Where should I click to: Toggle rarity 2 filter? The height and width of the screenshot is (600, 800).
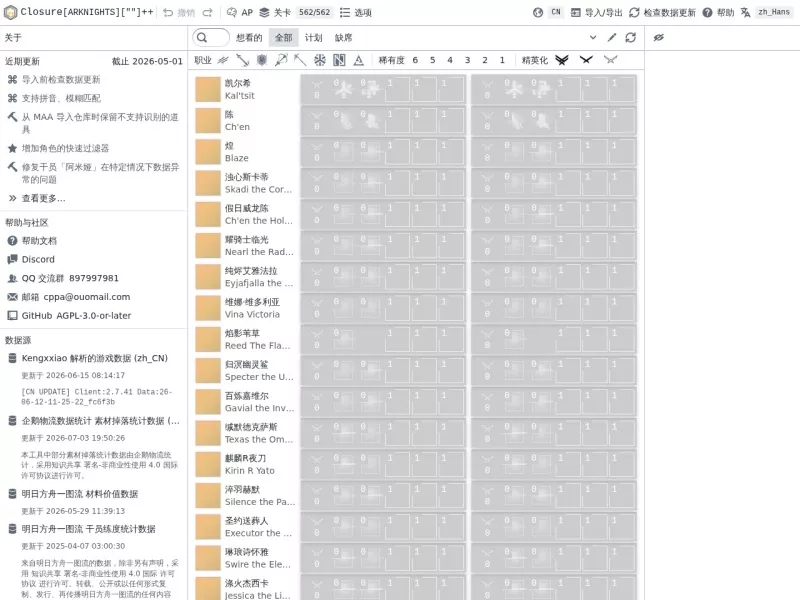pyautogui.click(x=485, y=60)
